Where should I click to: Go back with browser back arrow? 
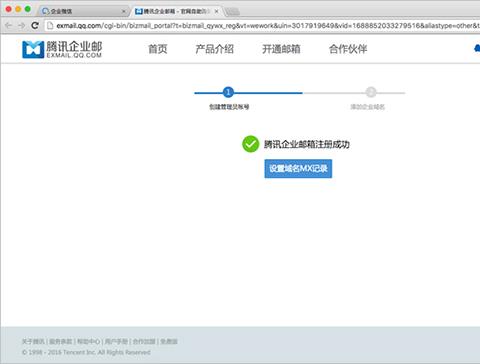tap(9, 25)
